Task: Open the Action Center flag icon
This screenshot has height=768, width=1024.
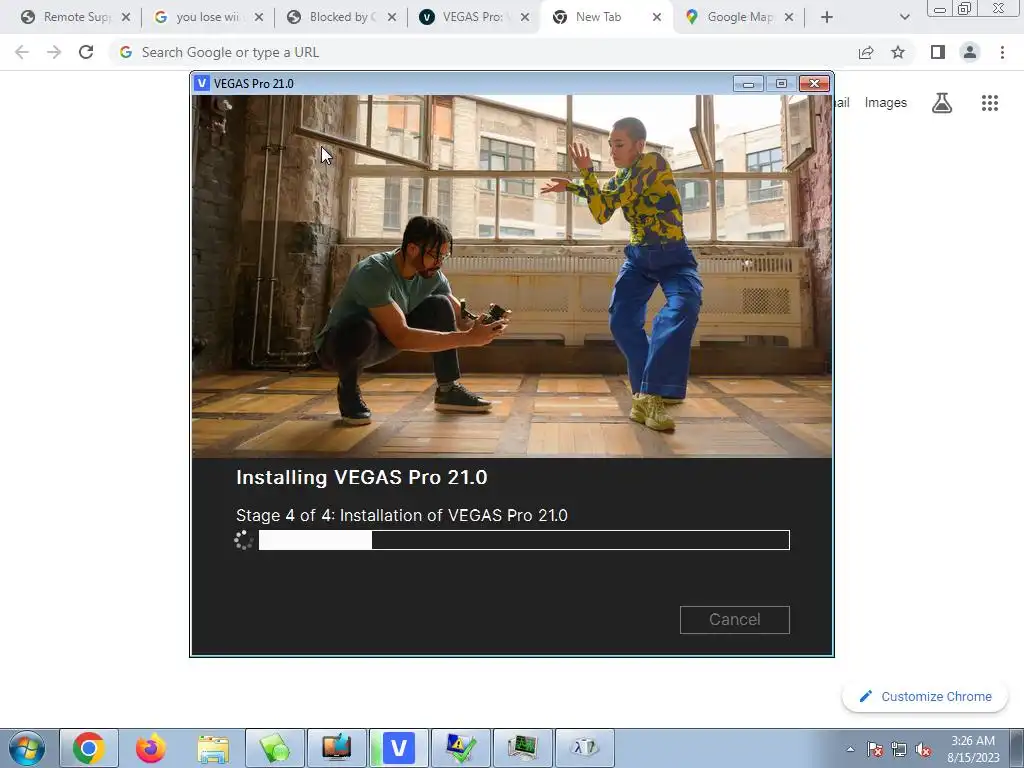Action: click(875, 749)
